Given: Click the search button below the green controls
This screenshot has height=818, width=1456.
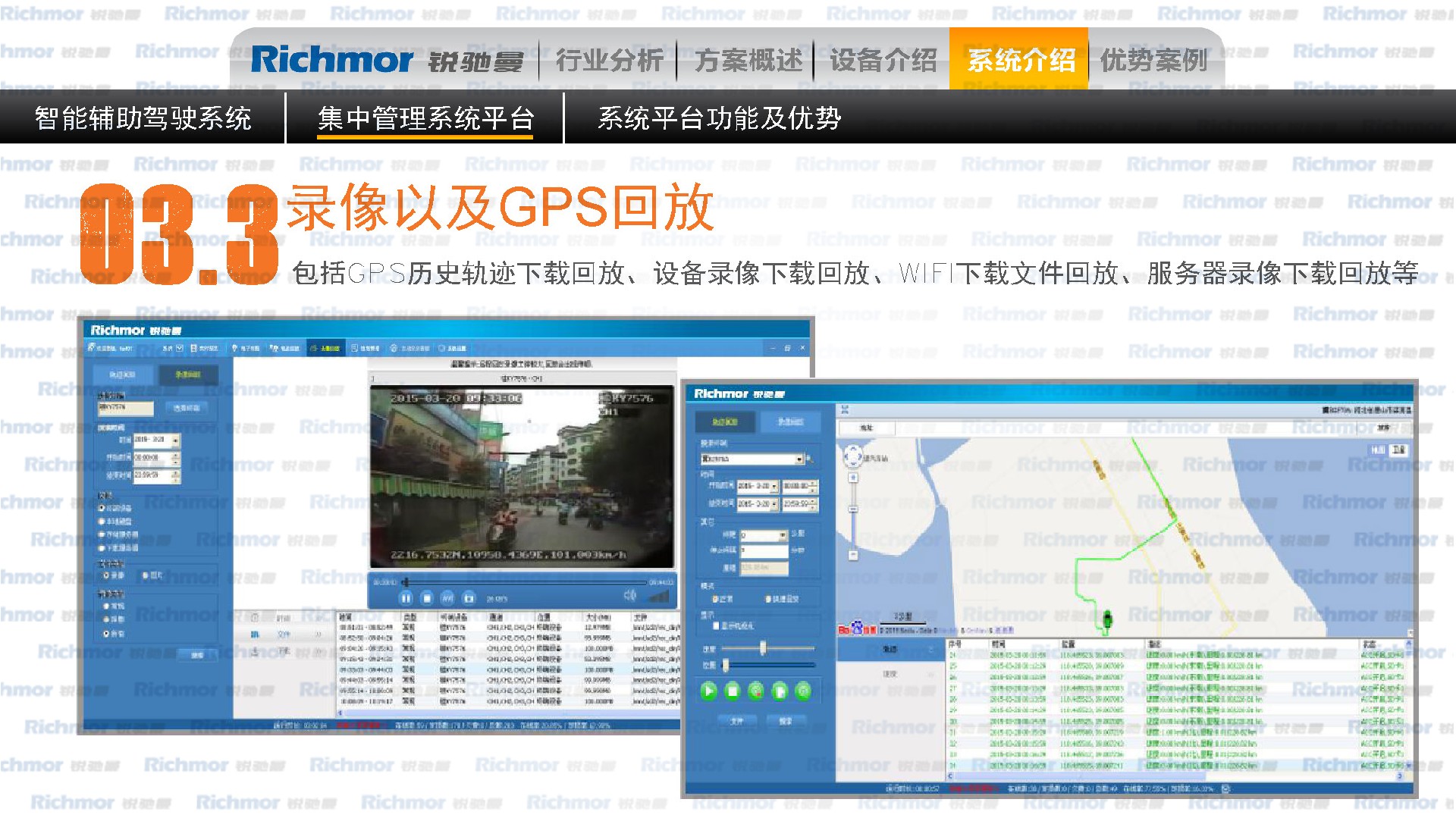Looking at the screenshot, I should pyautogui.click(x=786, y=721).
